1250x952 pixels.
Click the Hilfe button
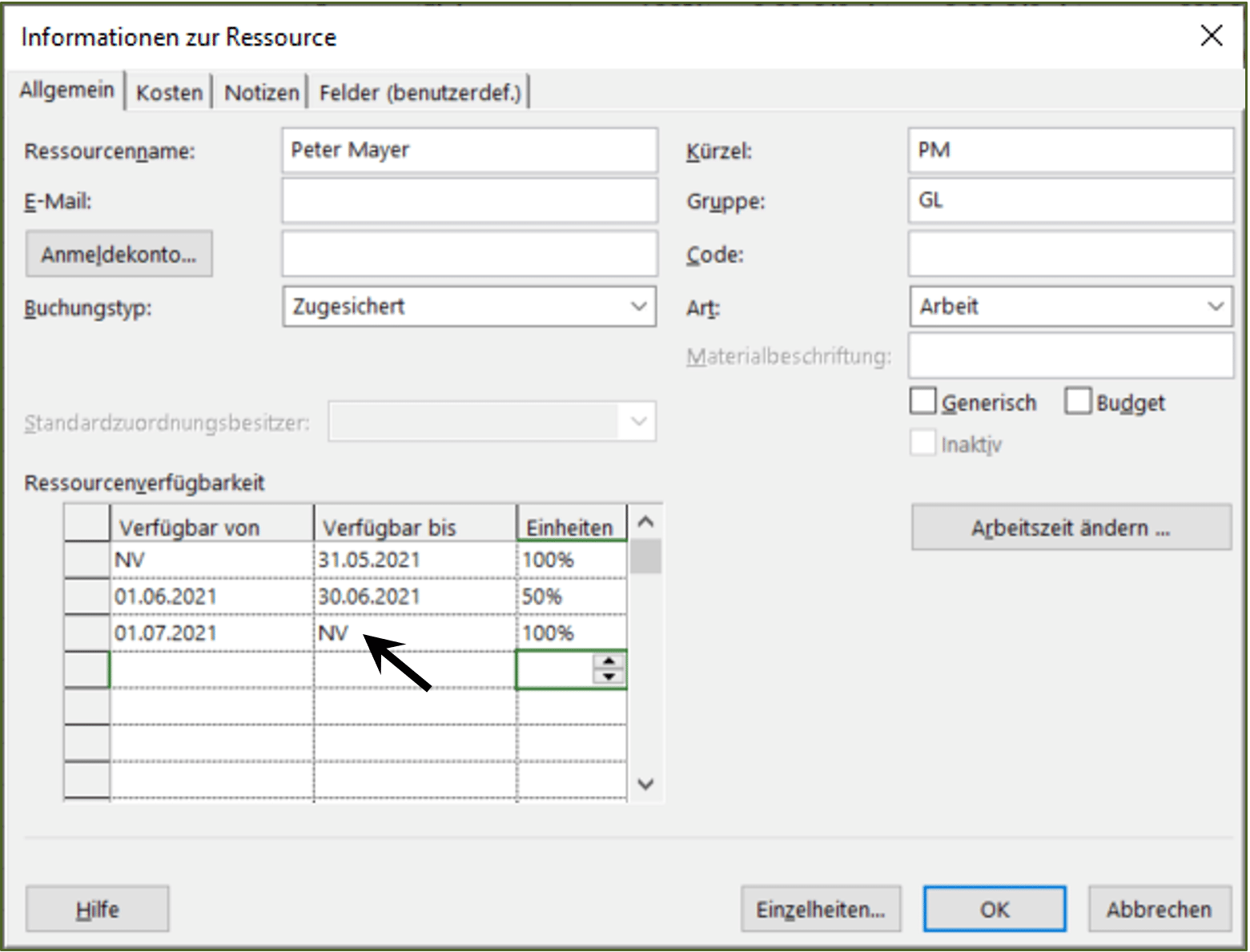pyautogui.click(x=97, y=909)
